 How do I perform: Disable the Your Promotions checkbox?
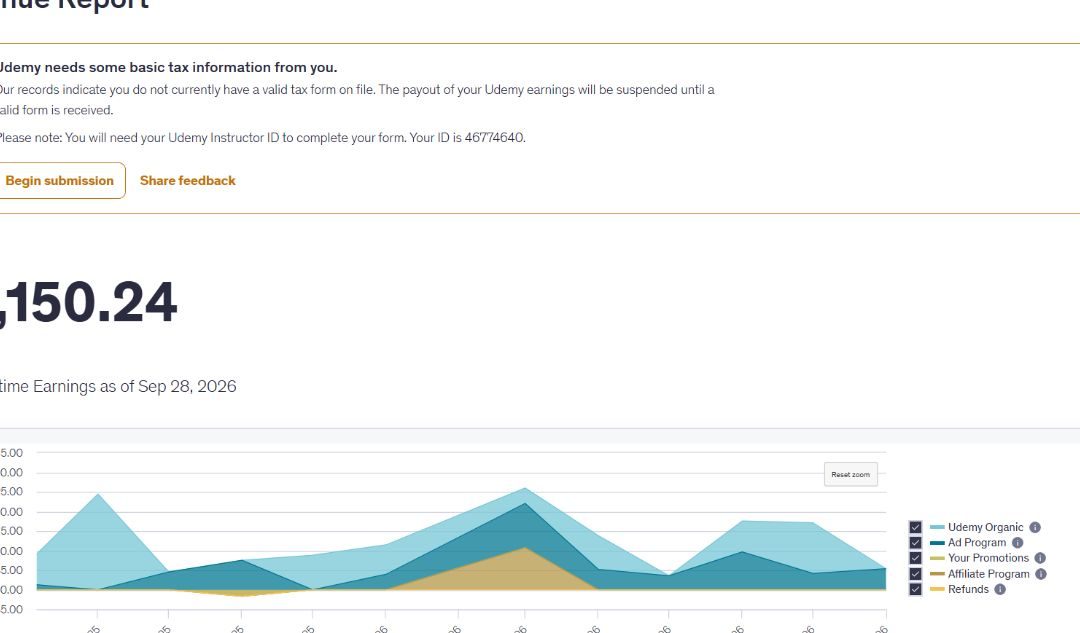coord(915,558)
